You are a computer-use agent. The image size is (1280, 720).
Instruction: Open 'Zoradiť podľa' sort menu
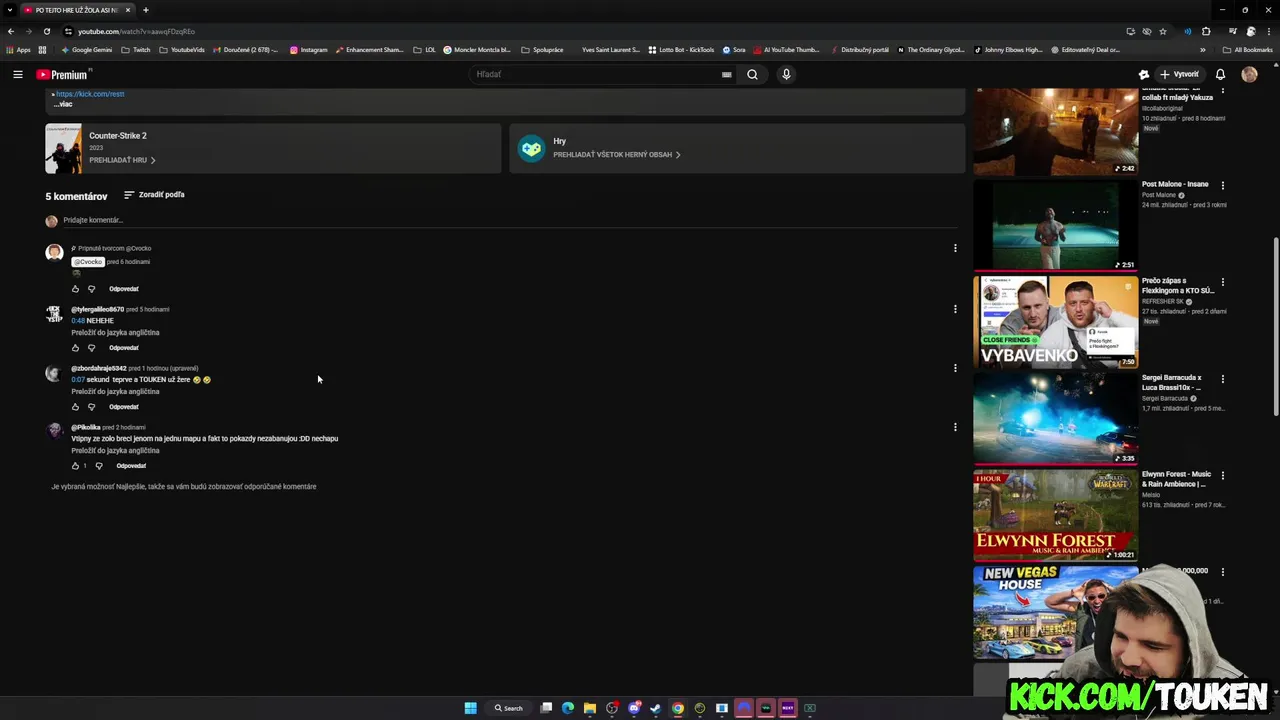point(154,195)
